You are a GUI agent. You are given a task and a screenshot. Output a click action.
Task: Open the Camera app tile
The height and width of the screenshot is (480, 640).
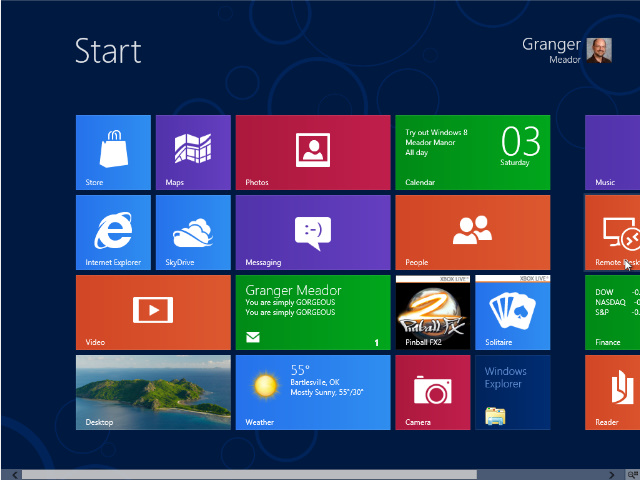point(432,392)
